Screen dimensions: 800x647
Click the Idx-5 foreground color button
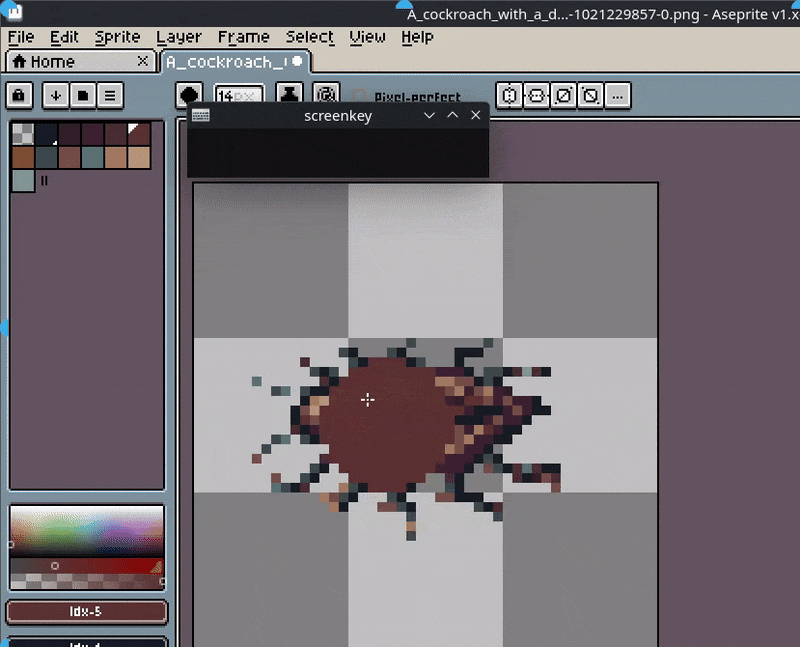point(86,611)
